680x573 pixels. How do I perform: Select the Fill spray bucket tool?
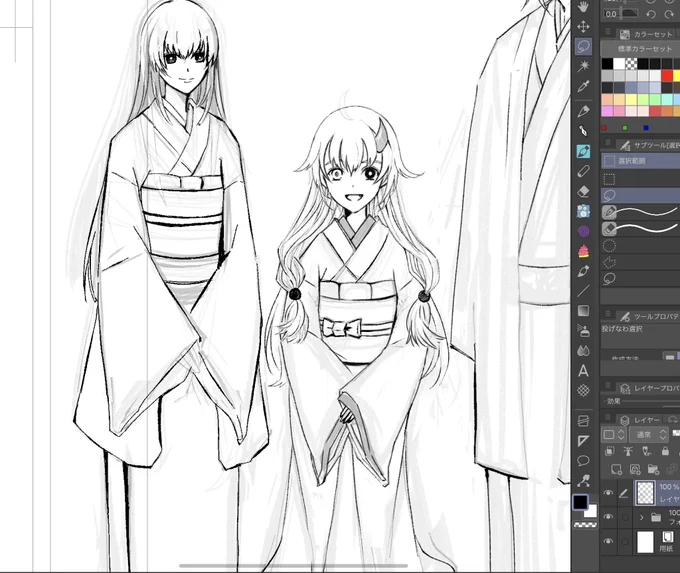point(584,331)
